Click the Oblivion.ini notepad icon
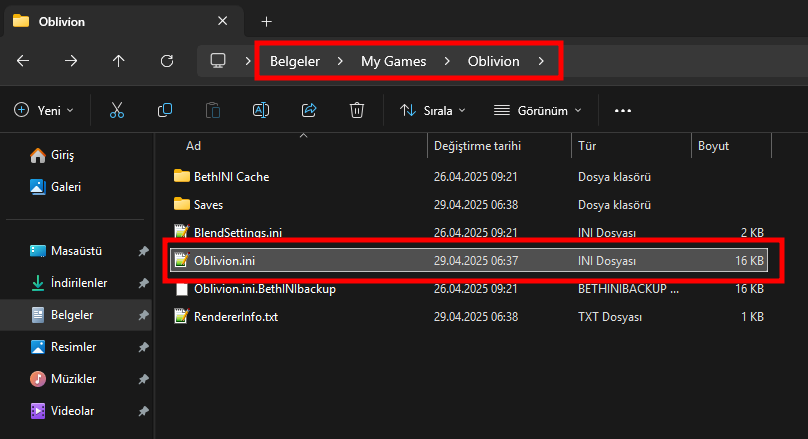 [x=181, y=260]
